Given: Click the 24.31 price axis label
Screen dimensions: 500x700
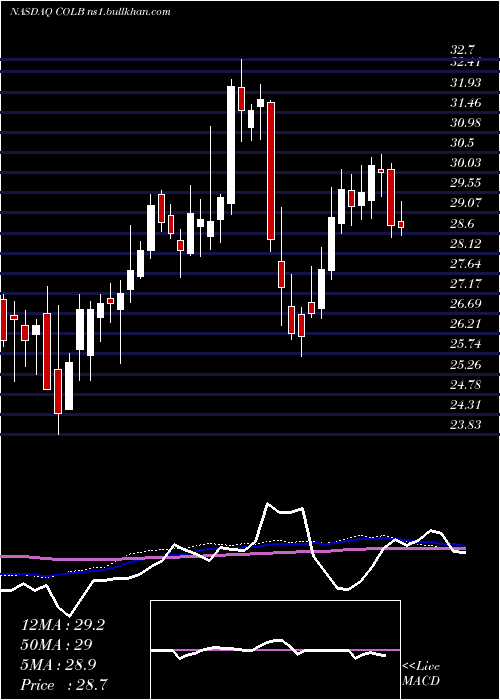Looking at the screenshot, I should [x=466, y=405].
